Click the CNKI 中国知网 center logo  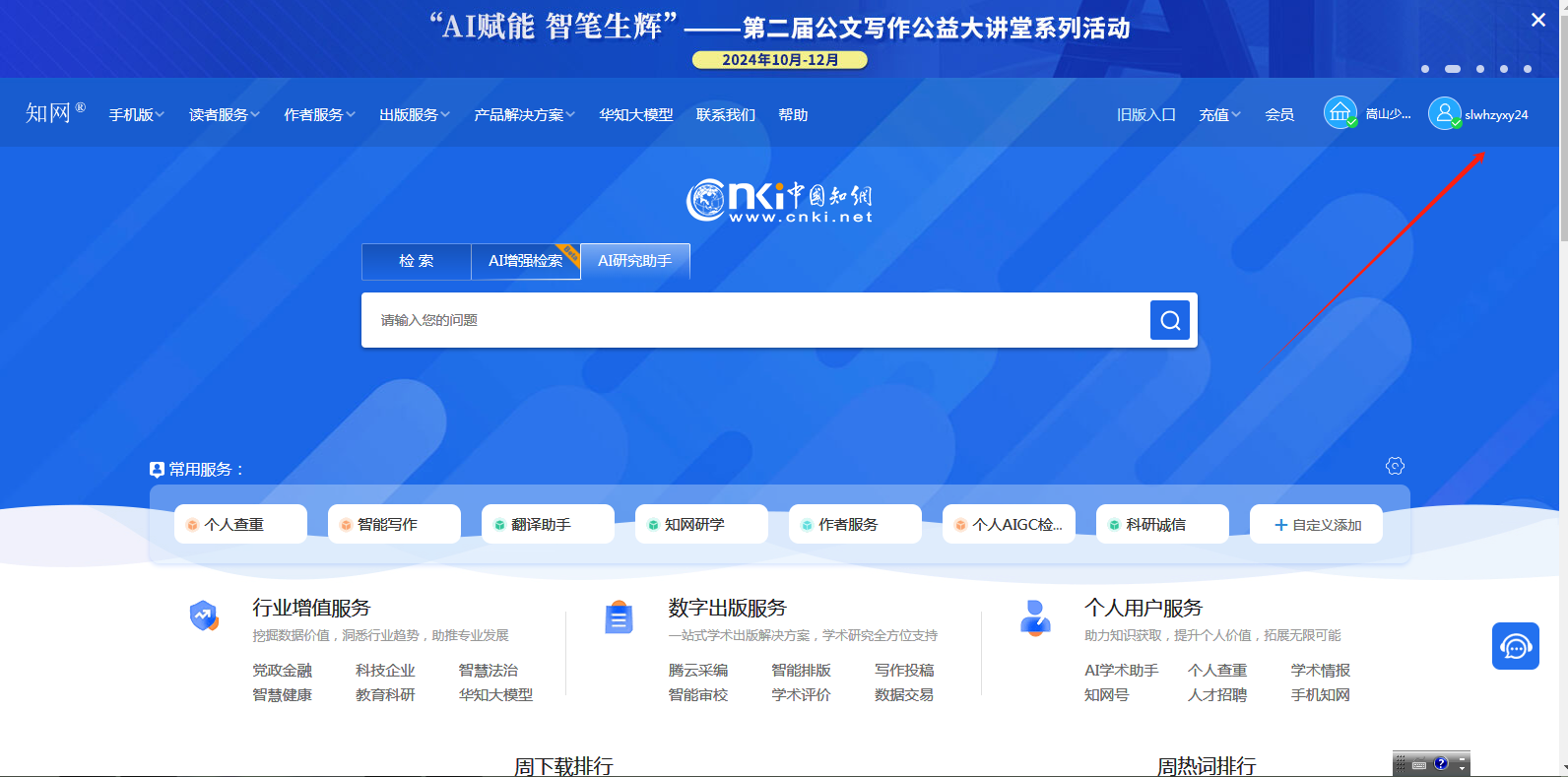click(779, 201)
